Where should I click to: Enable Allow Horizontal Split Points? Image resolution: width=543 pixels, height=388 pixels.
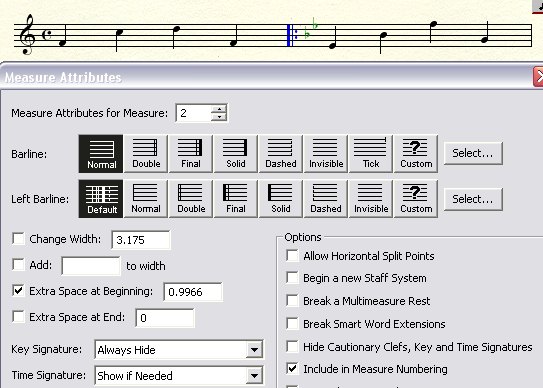292,256
